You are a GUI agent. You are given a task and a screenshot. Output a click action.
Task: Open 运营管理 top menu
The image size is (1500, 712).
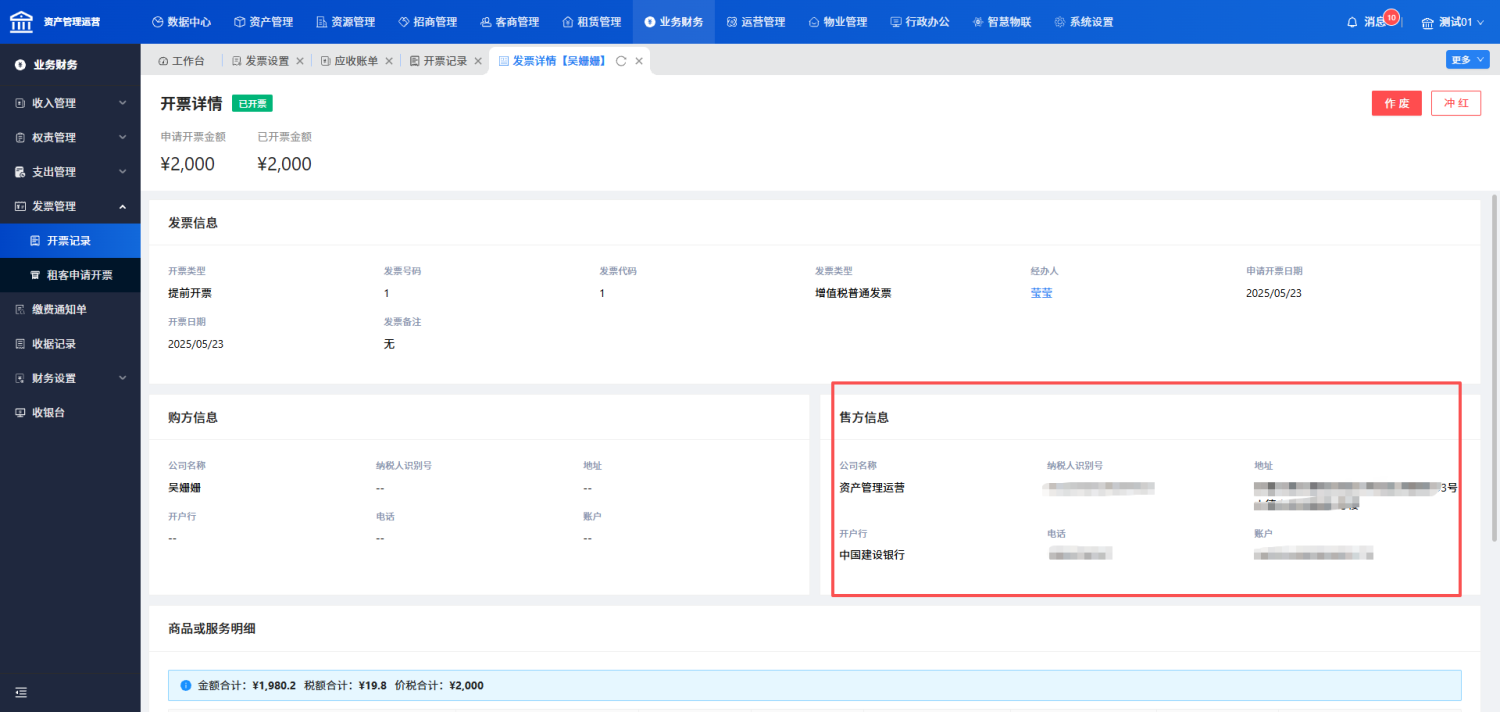pyautogui.click(x=756, y=22)
